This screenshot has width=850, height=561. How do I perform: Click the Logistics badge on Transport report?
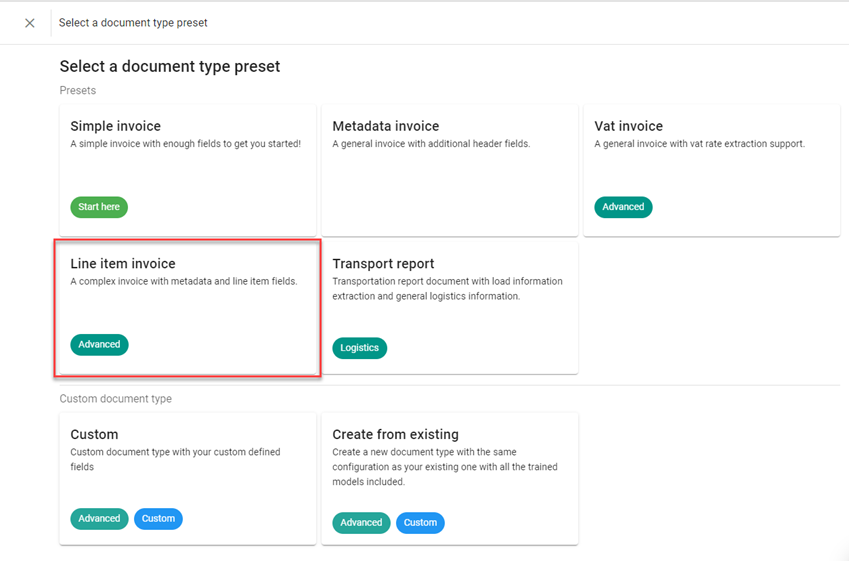tap(359, 348)
